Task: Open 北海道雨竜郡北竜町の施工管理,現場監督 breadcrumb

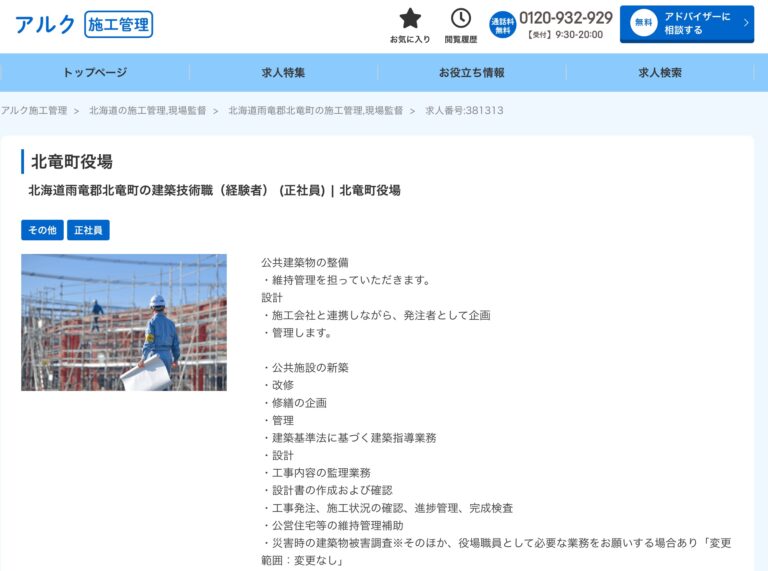Action: (315, 111)
